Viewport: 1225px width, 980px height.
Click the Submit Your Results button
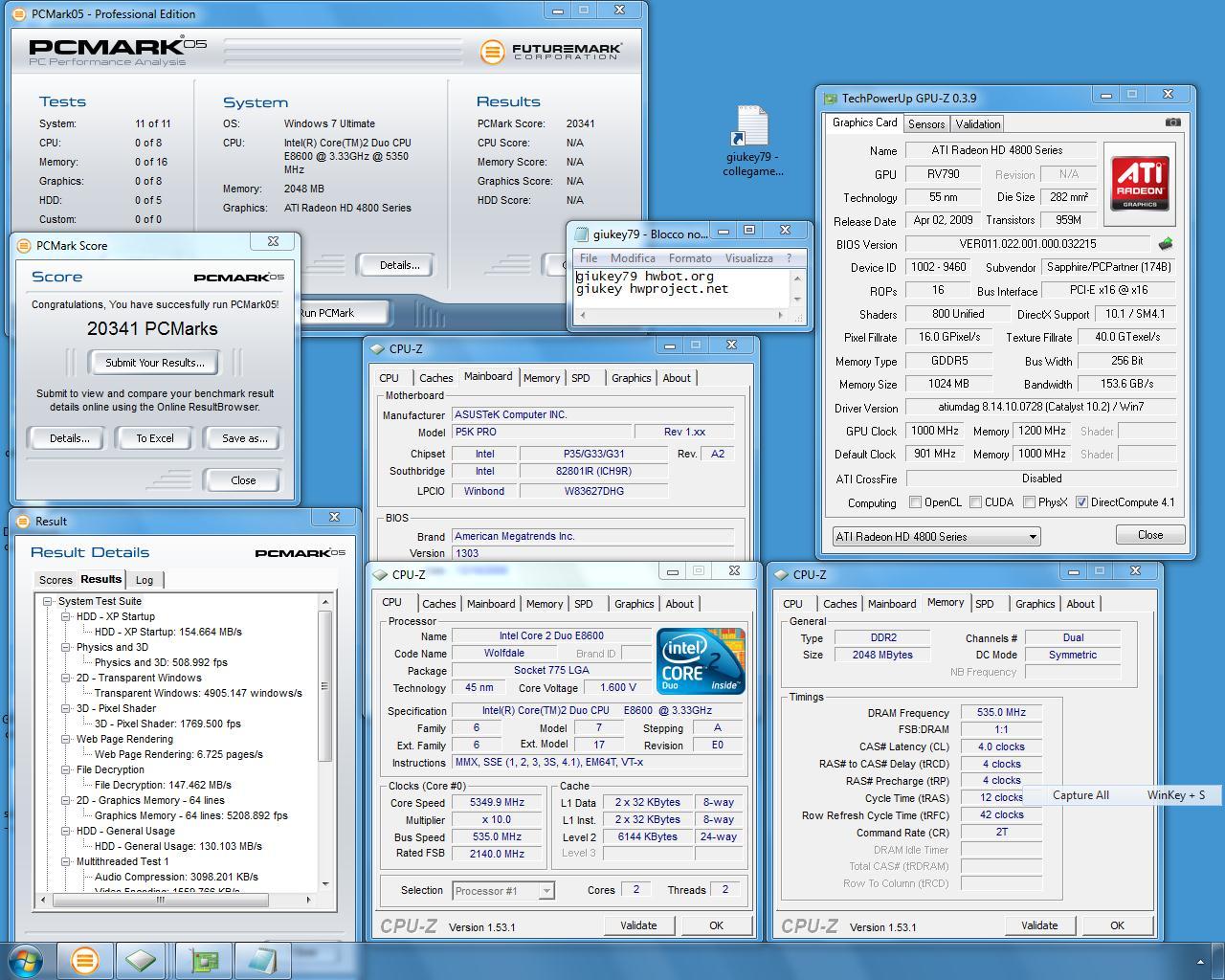[x=154, y=363]
